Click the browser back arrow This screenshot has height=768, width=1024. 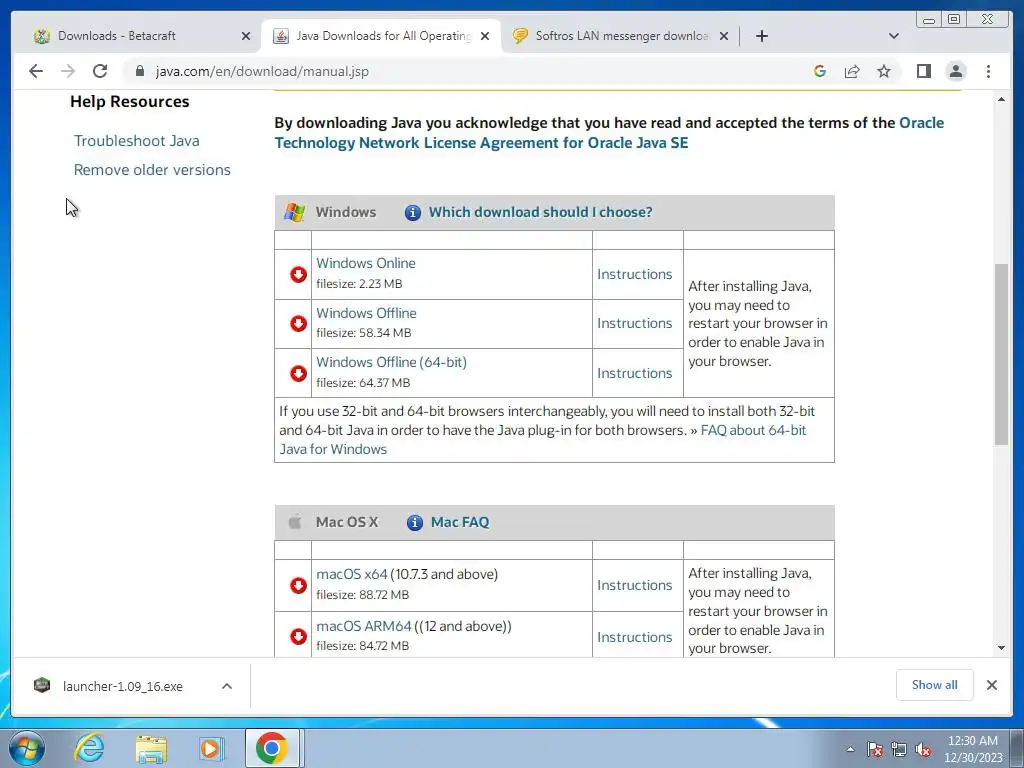point(36,71)
